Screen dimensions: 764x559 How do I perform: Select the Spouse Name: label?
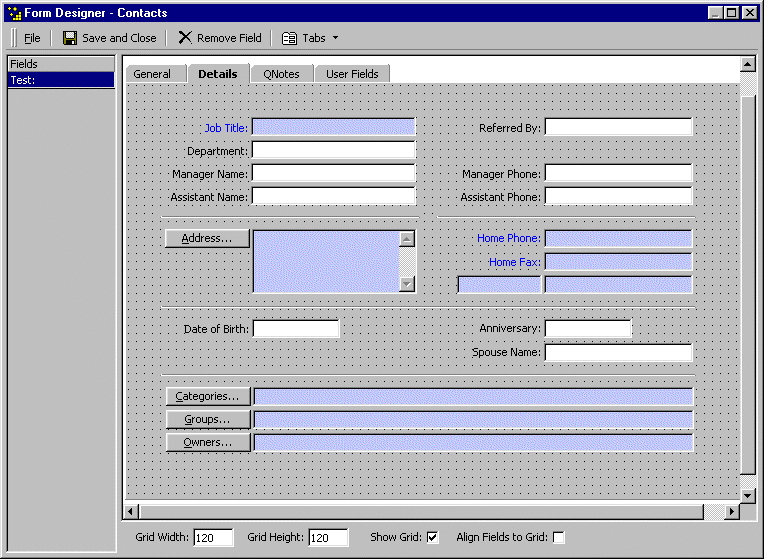[506, 352]
